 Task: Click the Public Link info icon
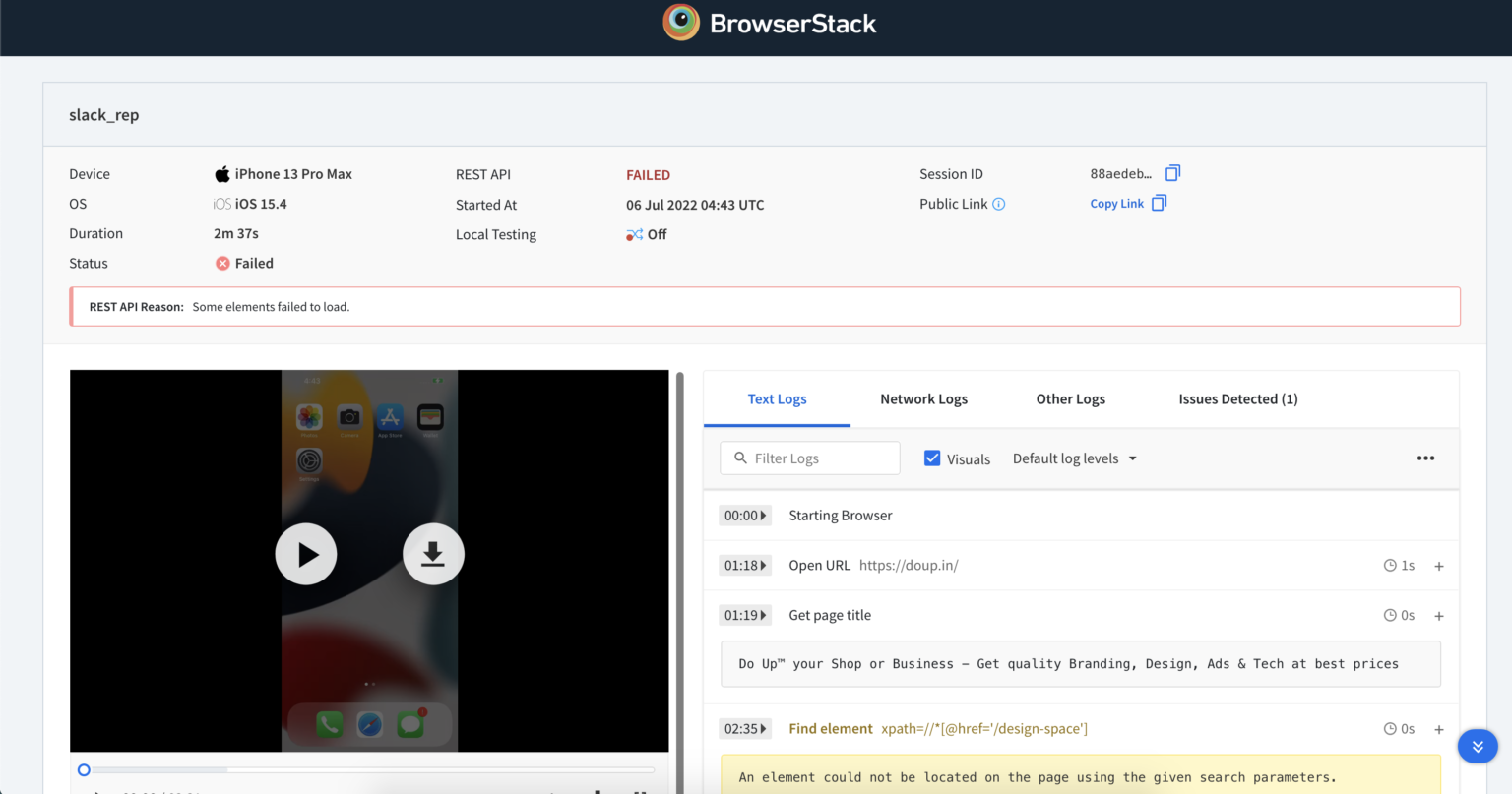click(998, 204)
